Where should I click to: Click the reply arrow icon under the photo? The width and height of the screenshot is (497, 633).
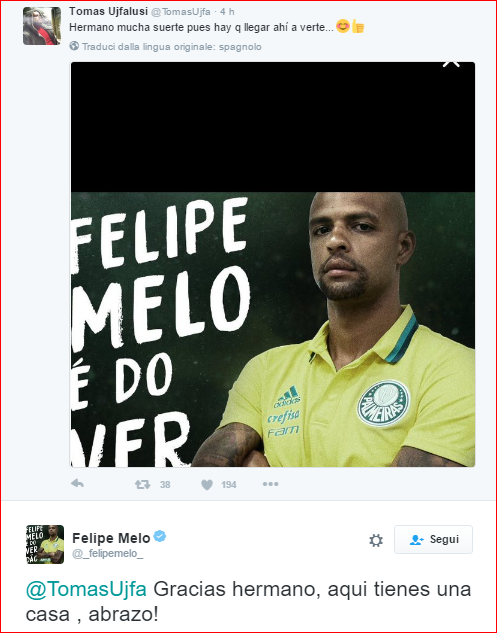tap(77, 483)
